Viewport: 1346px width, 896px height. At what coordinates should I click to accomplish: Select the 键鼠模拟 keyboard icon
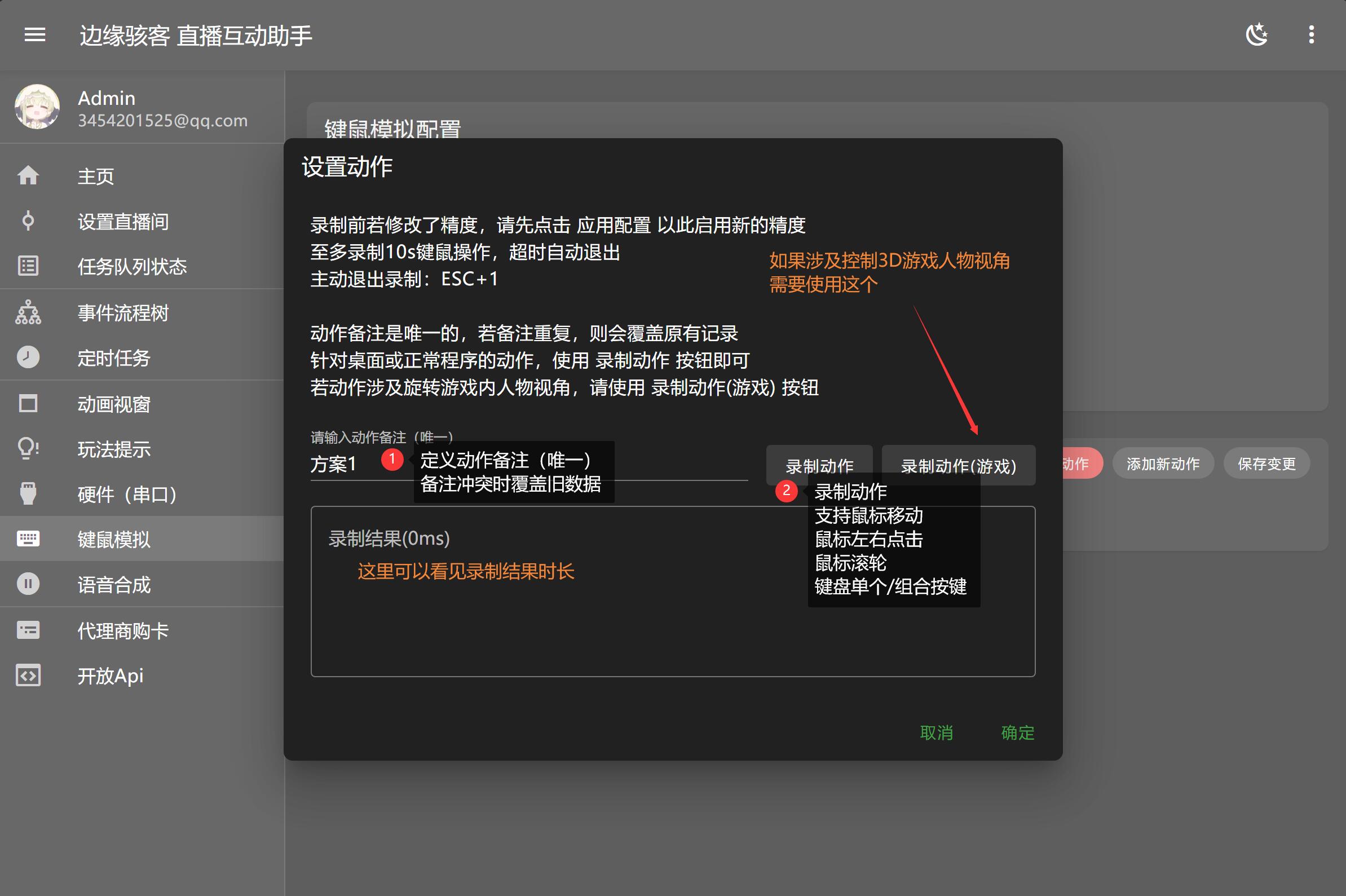pos(28,540)
